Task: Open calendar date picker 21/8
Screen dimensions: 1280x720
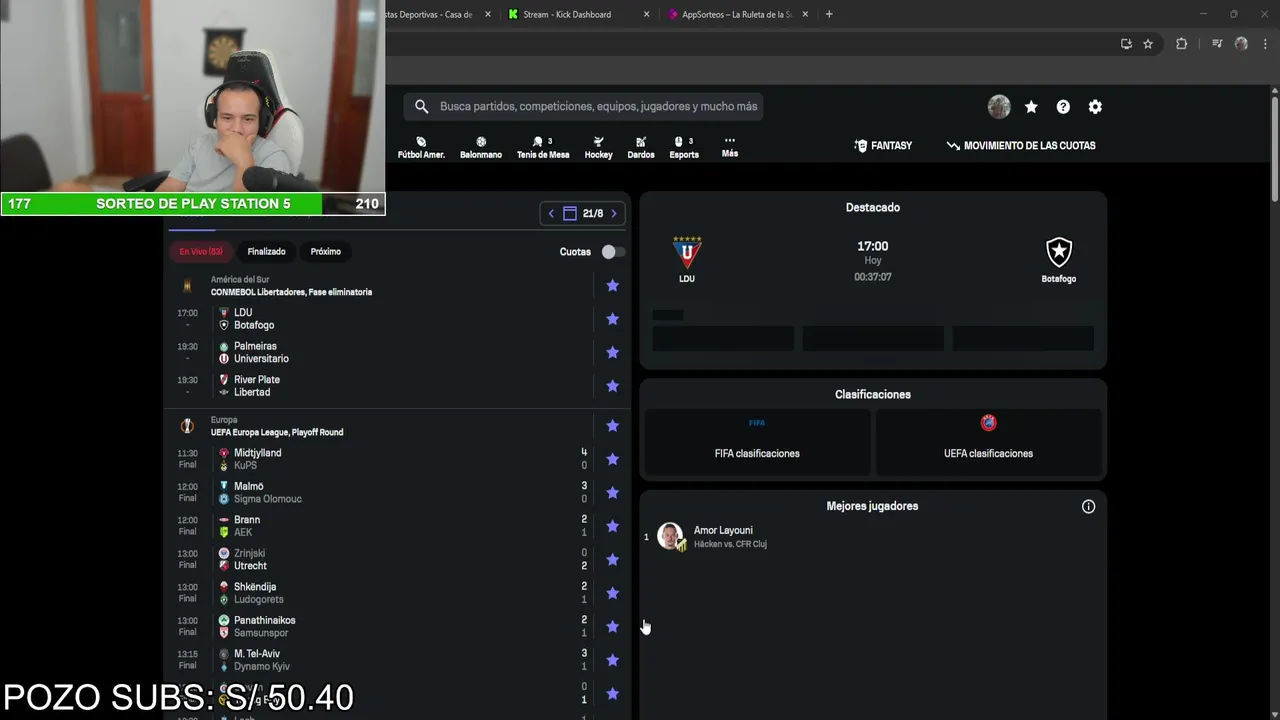Action: [x=583, y=213]
